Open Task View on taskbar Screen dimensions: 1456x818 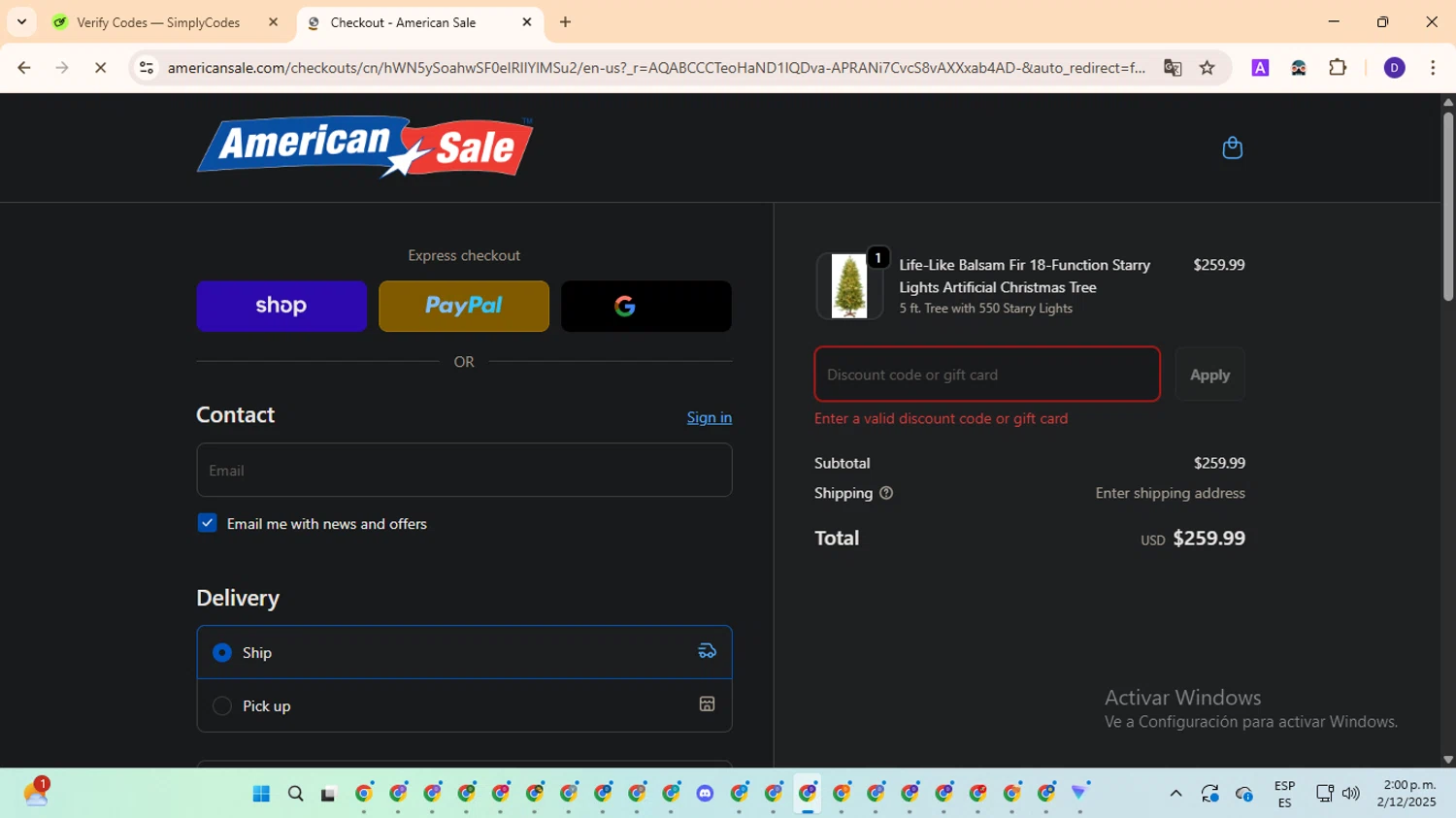click(329, 794)
